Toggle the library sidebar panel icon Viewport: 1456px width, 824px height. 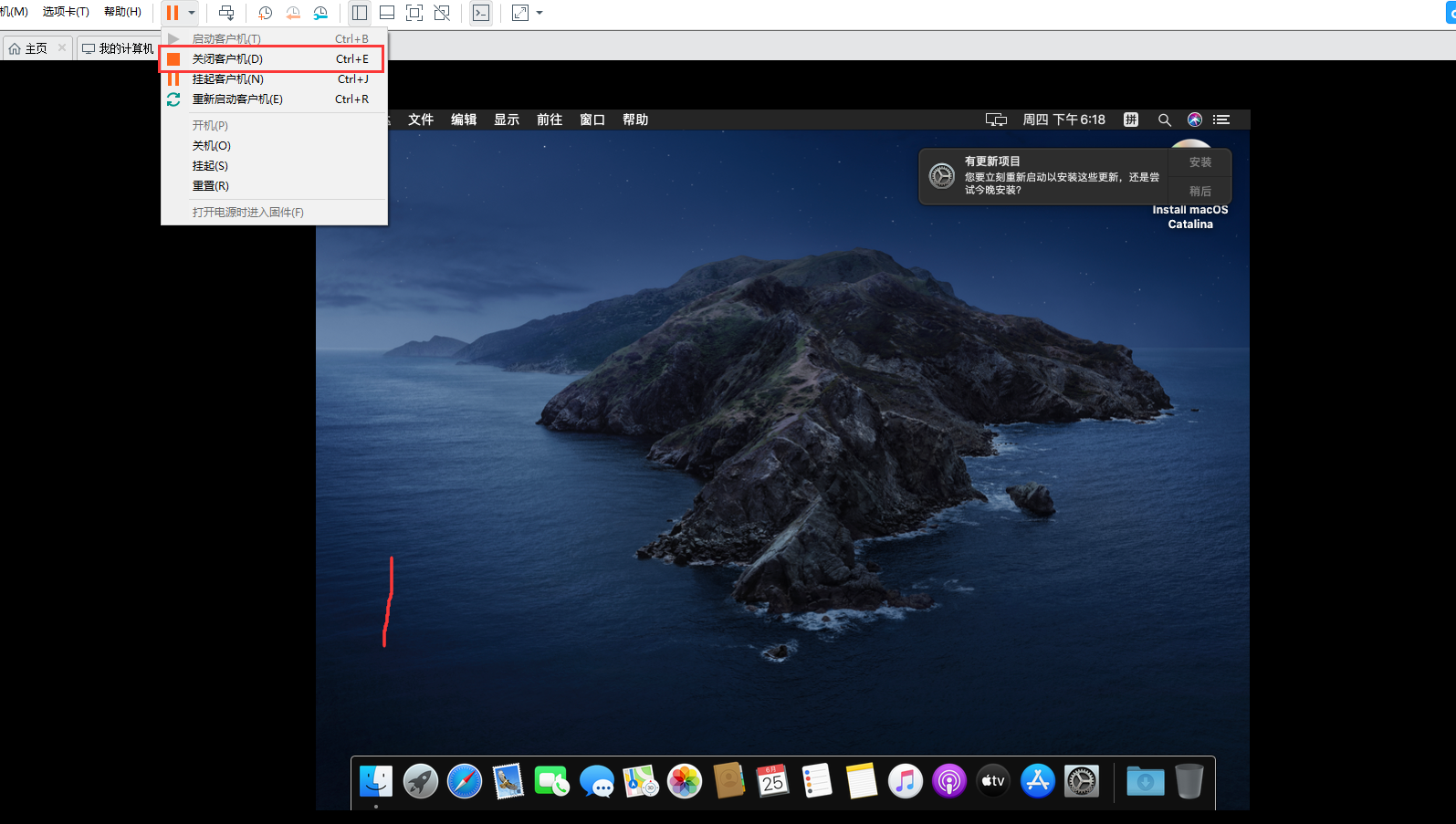(360, 13)
